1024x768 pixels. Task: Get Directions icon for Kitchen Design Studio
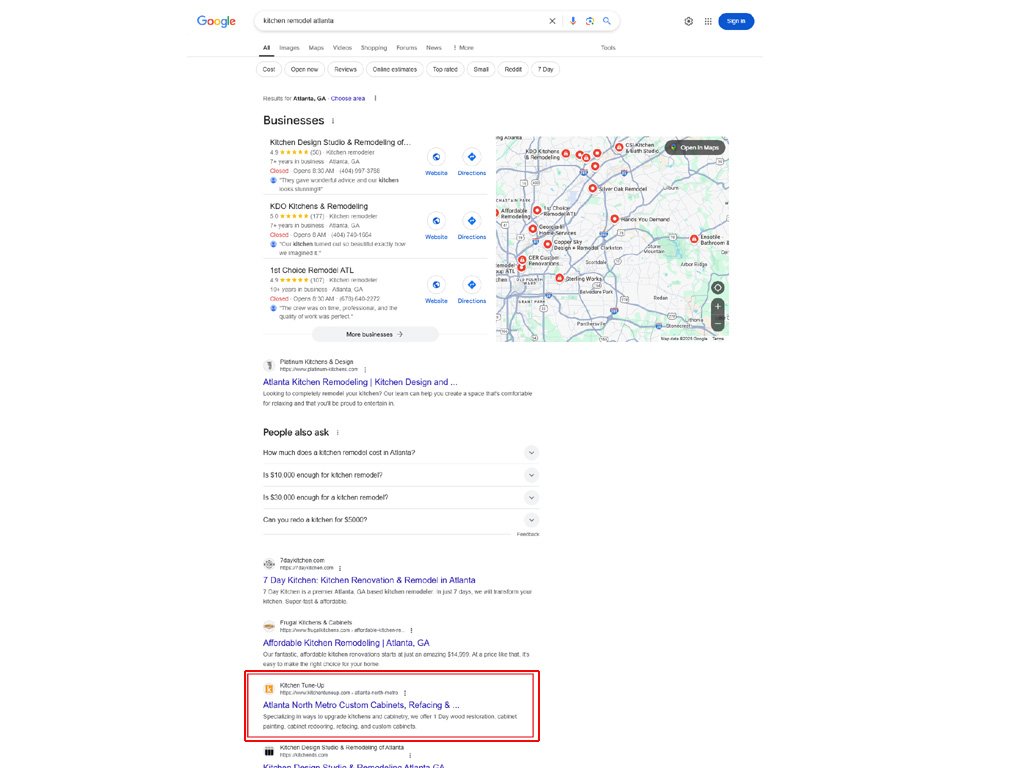472,157
